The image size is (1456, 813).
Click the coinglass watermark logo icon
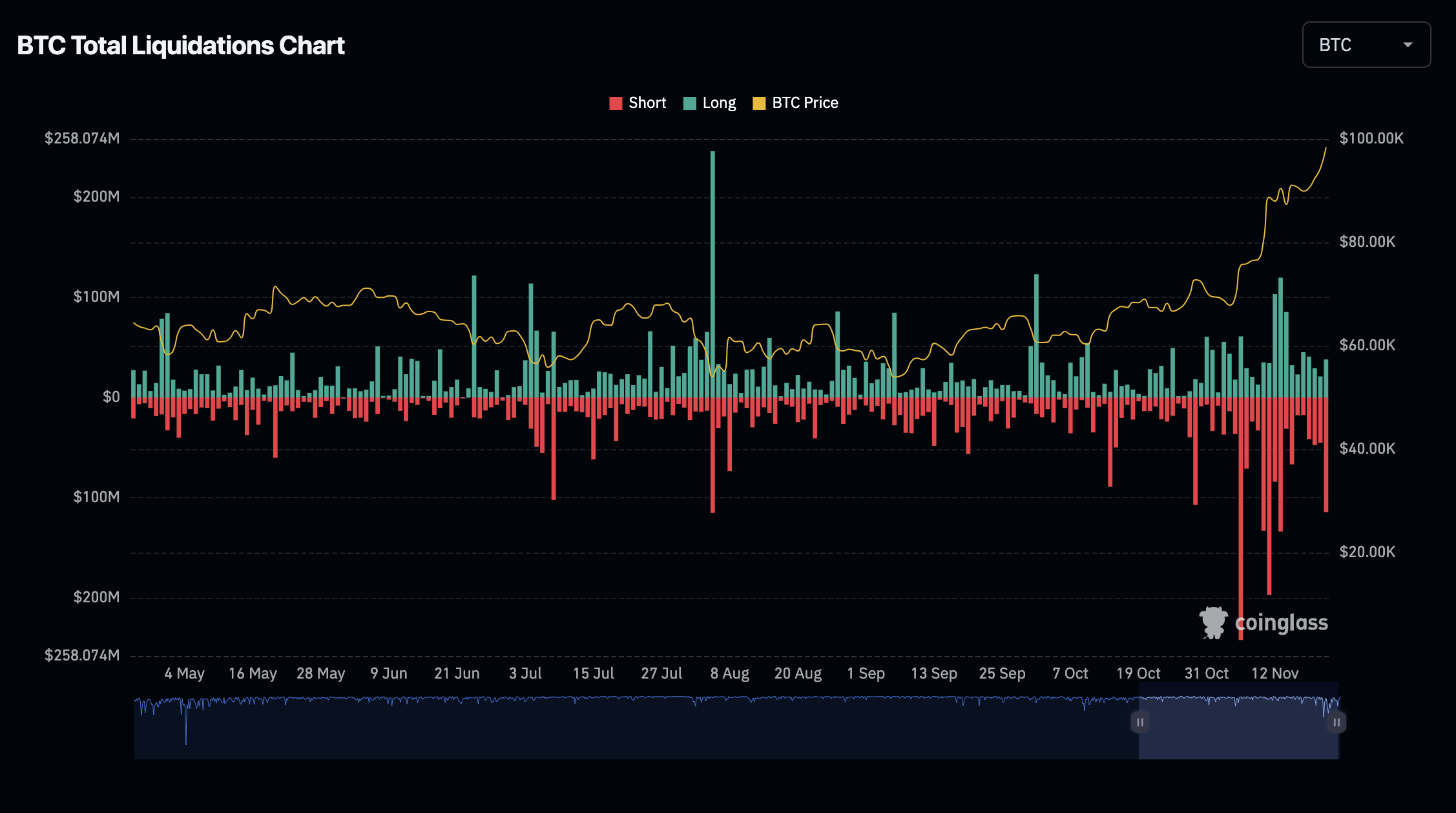pyautogui.click(x=1213, y=622)
